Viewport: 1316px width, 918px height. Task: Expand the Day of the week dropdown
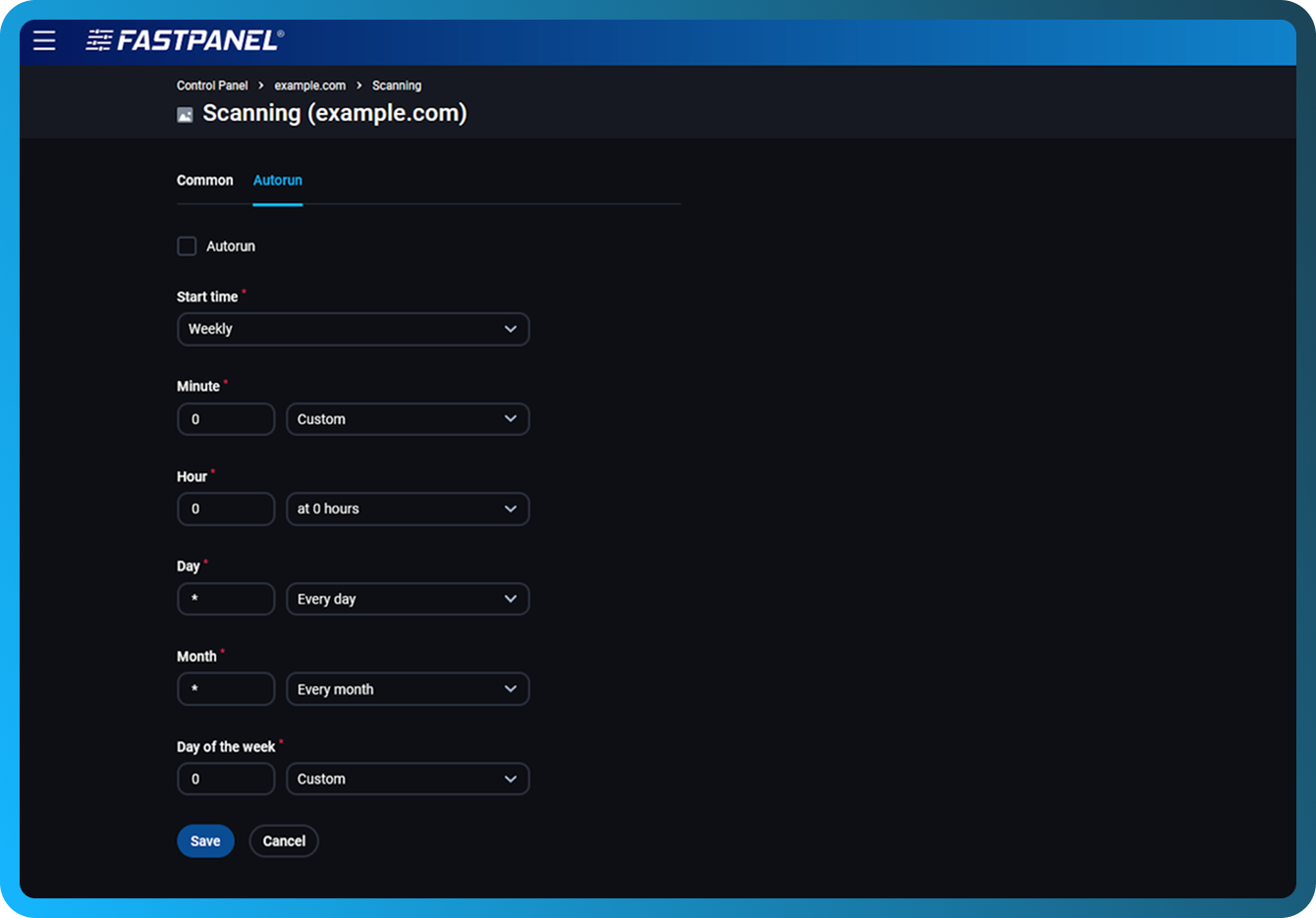[x=408, y=779]
